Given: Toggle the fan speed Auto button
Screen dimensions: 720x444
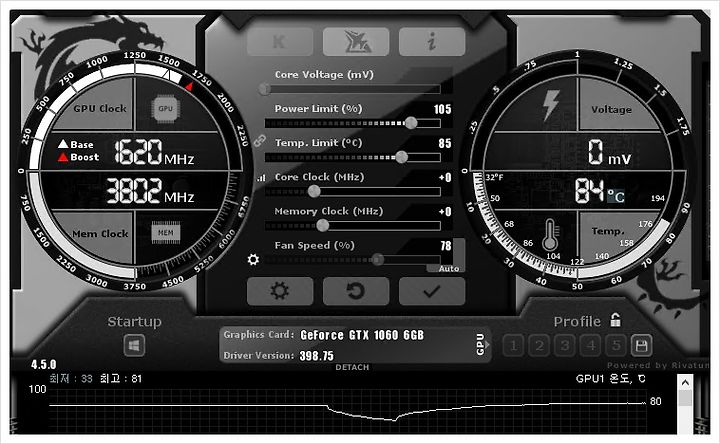Looking at the screenshot, I should coord(449,269).
